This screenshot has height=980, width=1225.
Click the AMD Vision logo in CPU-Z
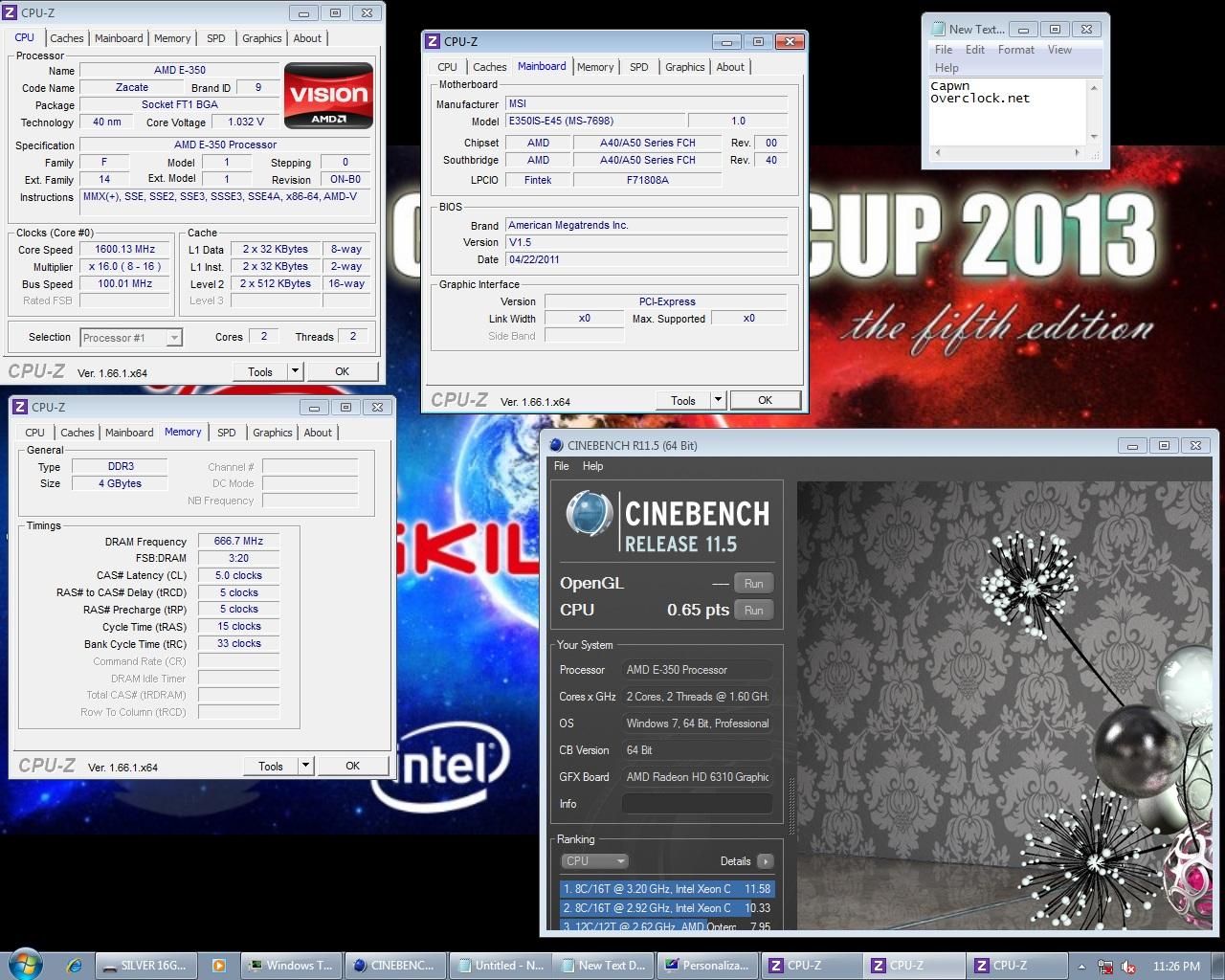point(328,96)
